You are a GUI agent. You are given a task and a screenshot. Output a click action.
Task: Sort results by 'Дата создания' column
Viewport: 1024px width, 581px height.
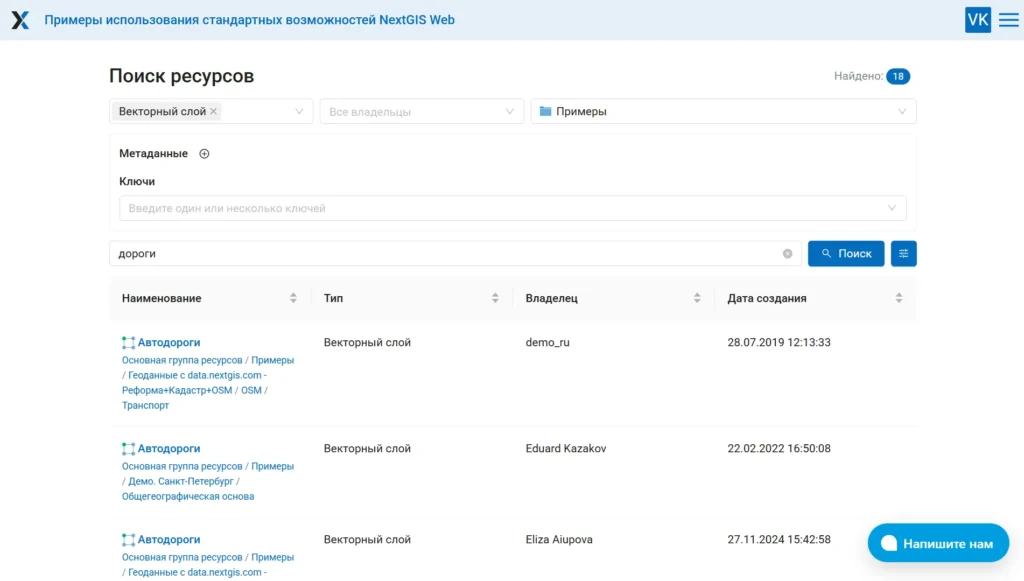pyautogui.click(x=815, y=298)
